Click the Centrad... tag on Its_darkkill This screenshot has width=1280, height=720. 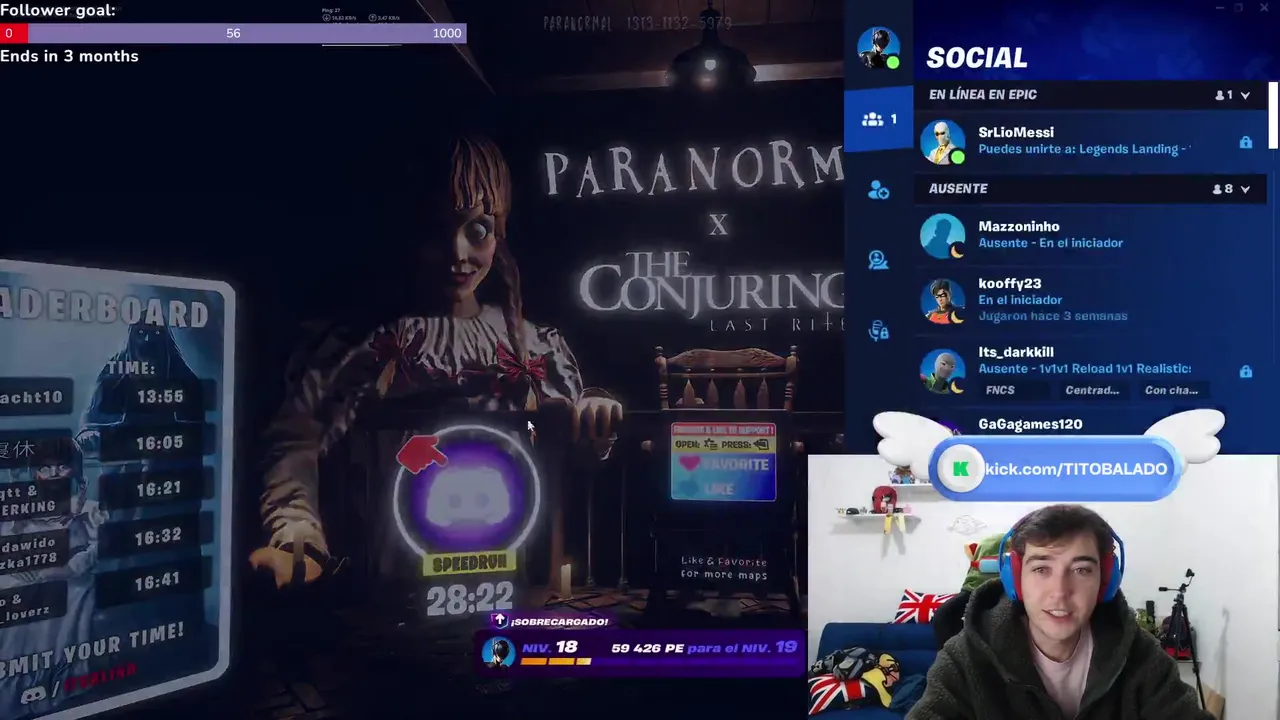coord(1092,390)
